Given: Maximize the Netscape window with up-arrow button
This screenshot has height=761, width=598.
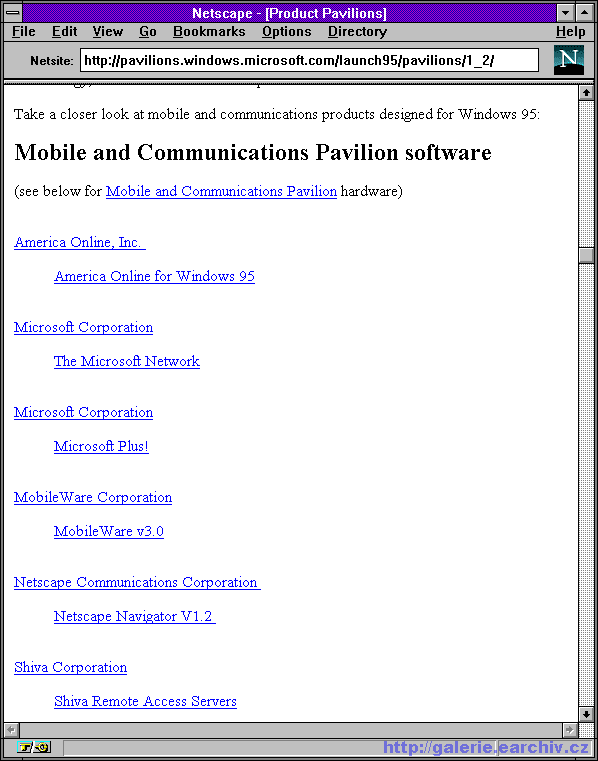Looking at the screenshot, I should [x=584, y=13].
